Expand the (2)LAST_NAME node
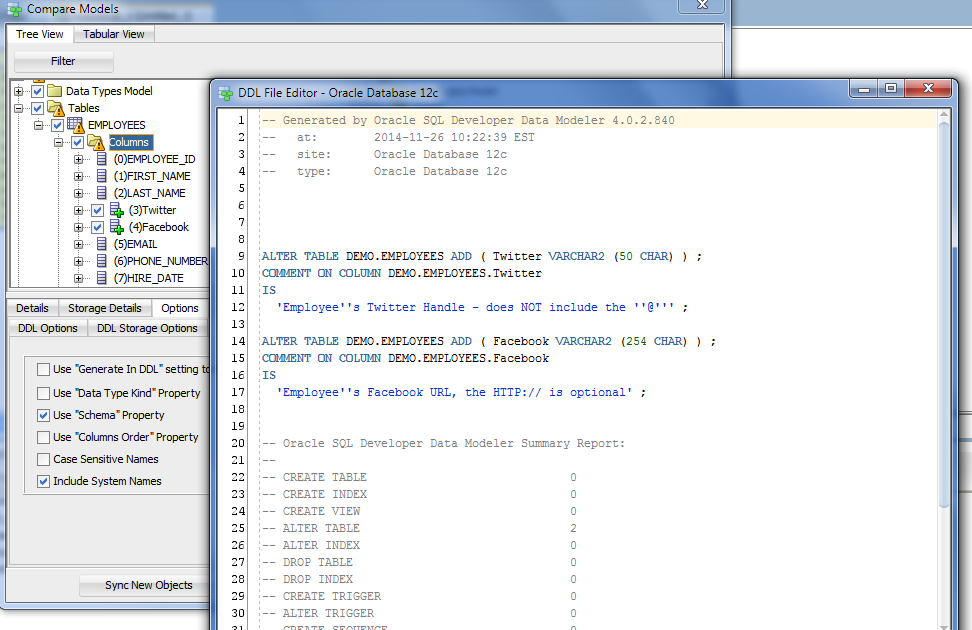The image size is (972, 630). 78,193
